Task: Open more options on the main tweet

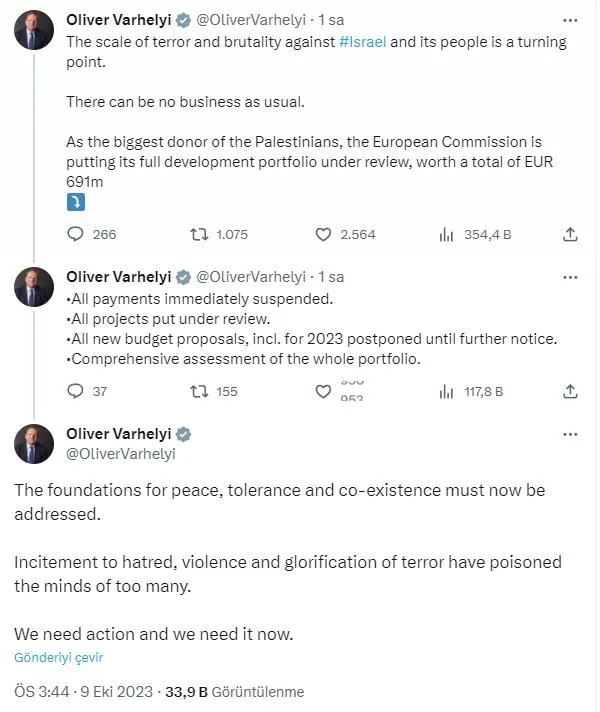Action: click(570, 434)
